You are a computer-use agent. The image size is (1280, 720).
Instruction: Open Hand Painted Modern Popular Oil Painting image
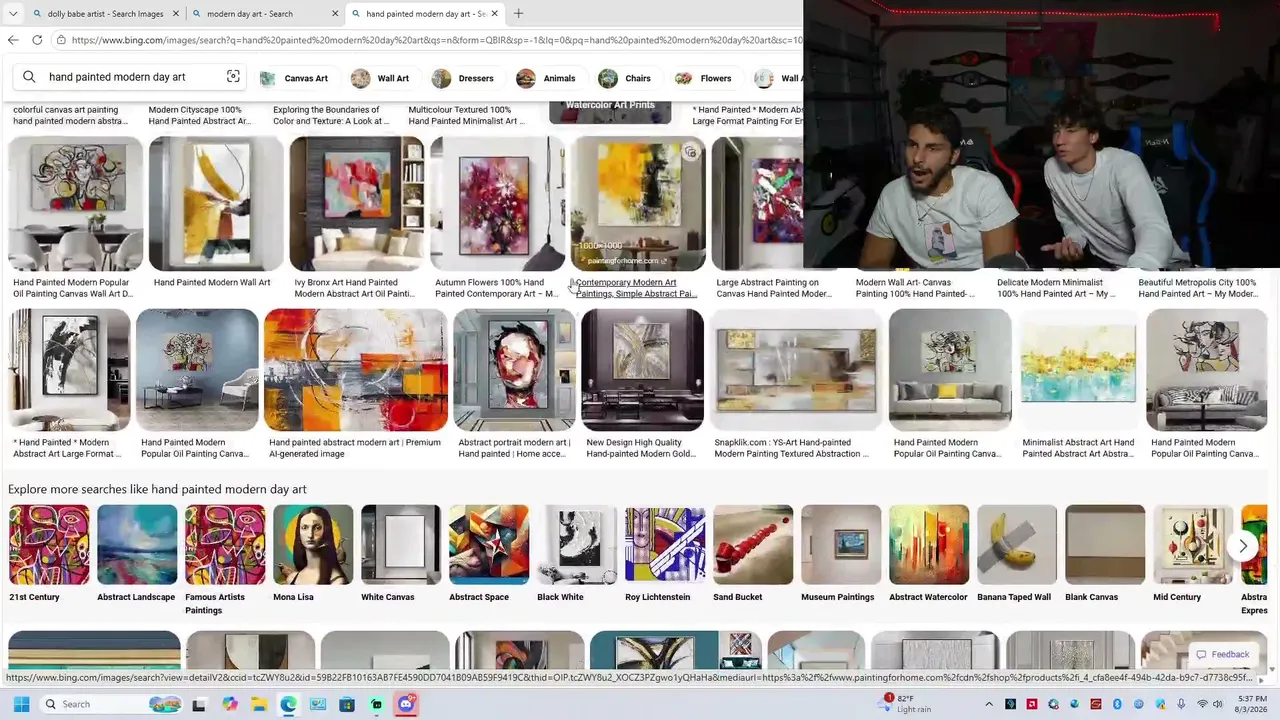[x=76, y=204]
